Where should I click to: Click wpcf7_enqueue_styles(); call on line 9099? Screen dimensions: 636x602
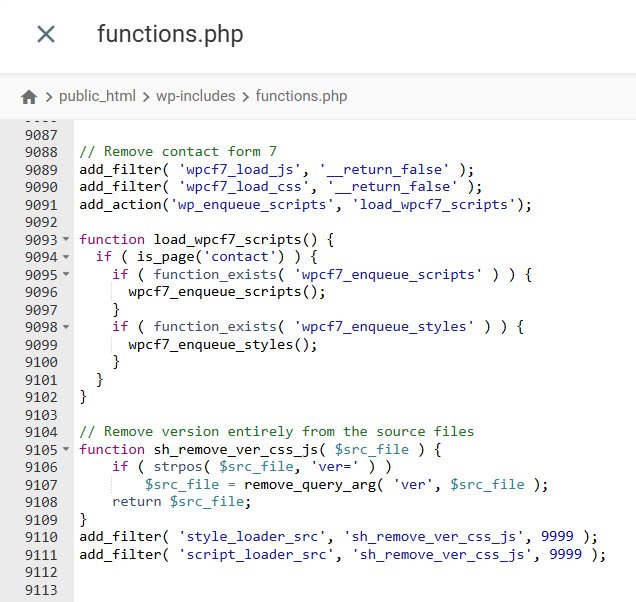223,345
